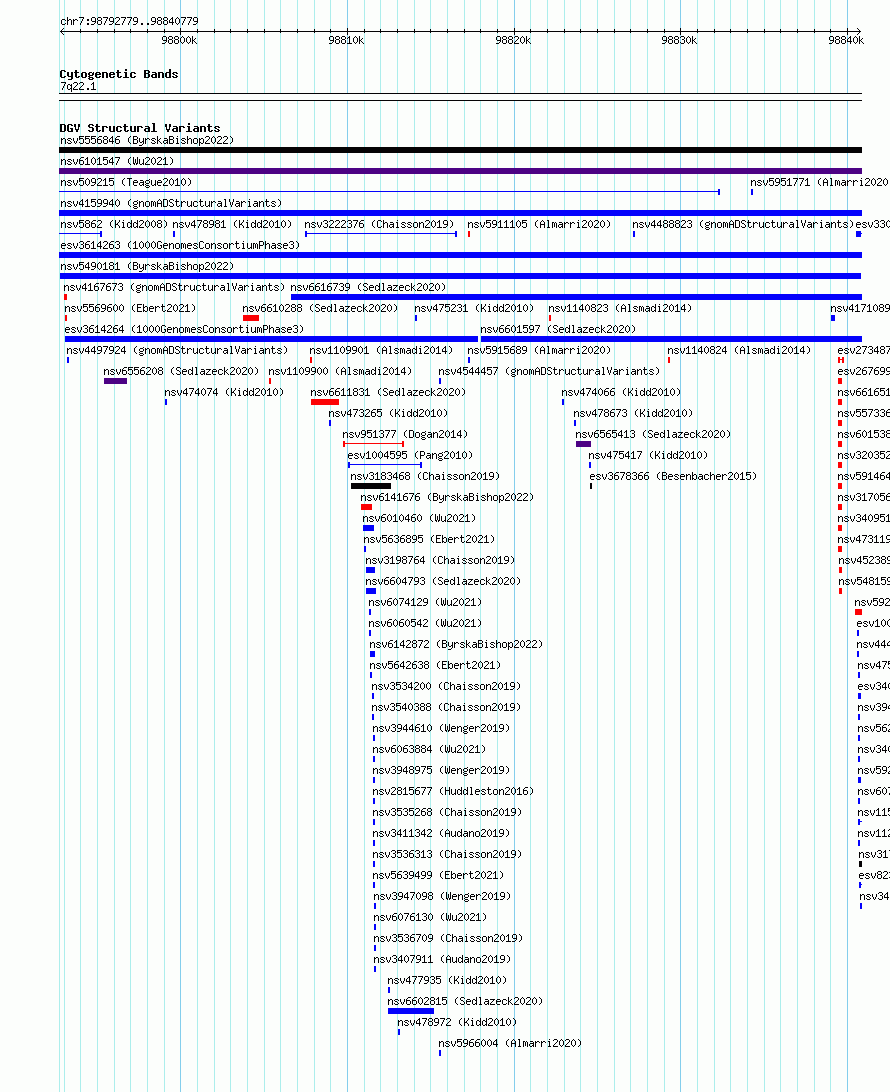Open esv3614263 (1000GenomesConsortiumPhase3) variant
The image size is (890, 1092).
[180, 245]
